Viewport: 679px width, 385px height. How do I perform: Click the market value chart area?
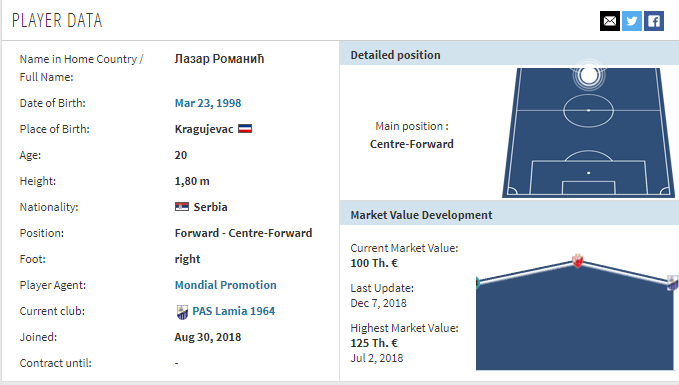tap(575, 313)
